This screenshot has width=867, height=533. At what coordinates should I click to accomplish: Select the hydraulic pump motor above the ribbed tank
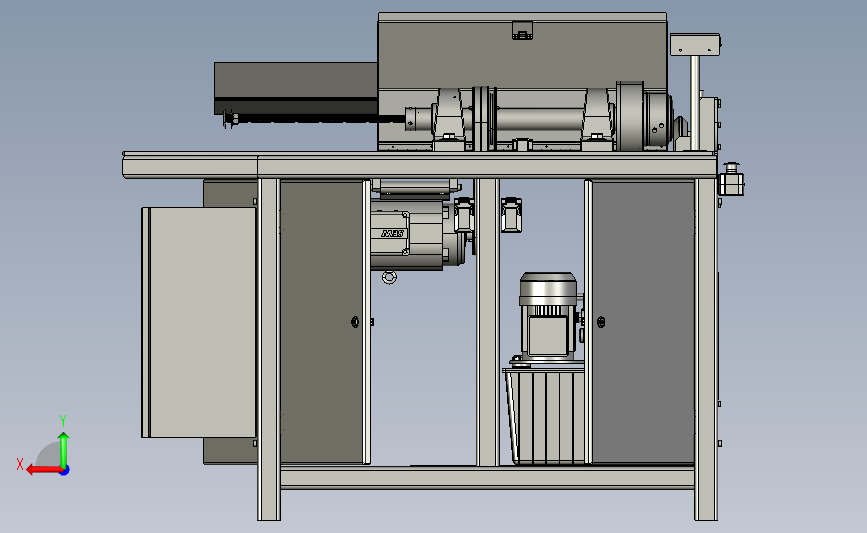click(x=549, y=316)
